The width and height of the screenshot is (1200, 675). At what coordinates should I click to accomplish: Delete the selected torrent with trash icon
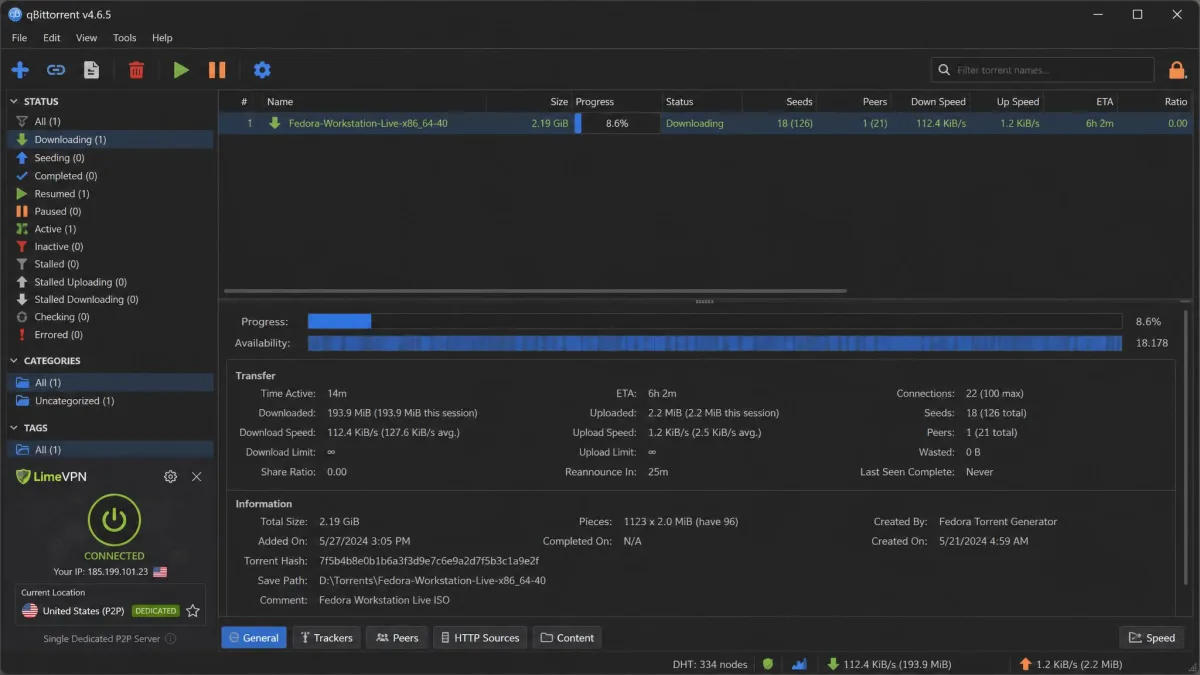click(x=136, y=70)
